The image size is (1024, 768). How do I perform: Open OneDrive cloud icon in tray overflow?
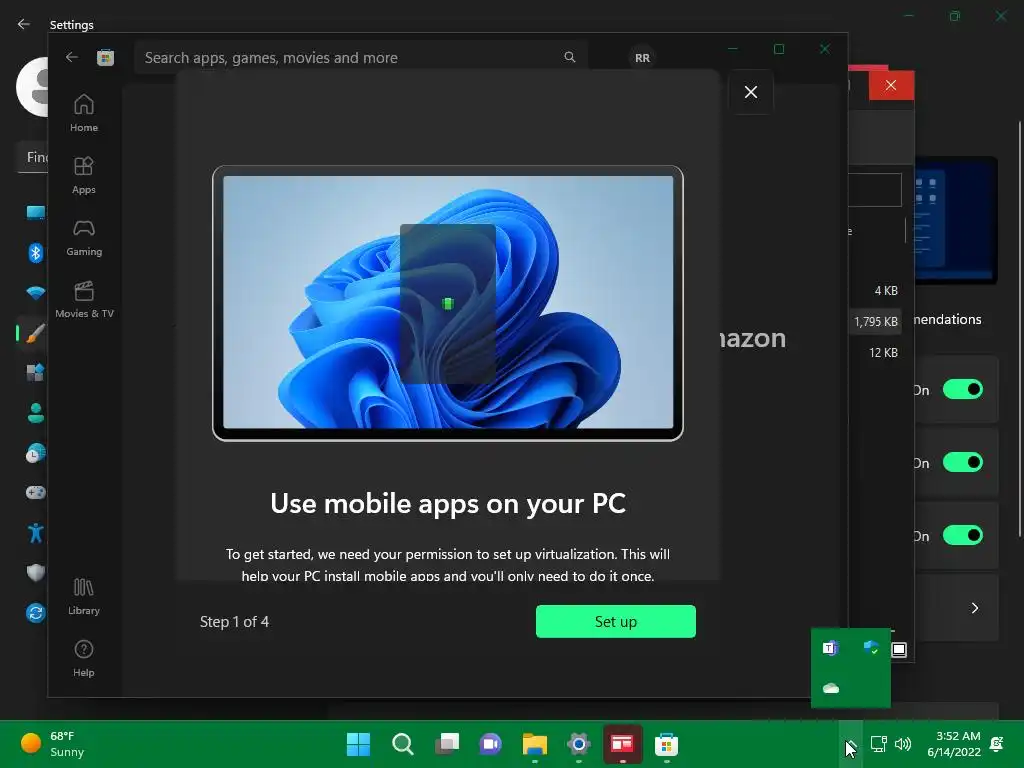click(831, 688)
